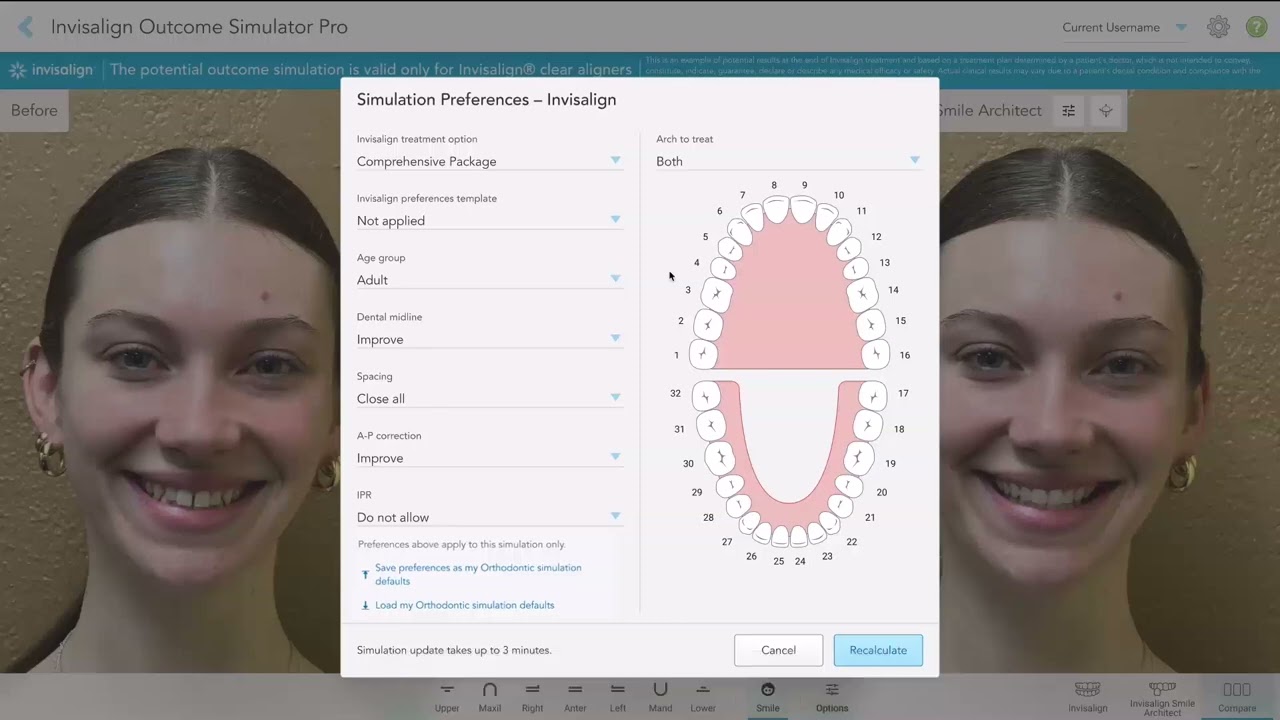Expand Current Username menu
Screen dimensions: 1280x720
coord(1124,27)
